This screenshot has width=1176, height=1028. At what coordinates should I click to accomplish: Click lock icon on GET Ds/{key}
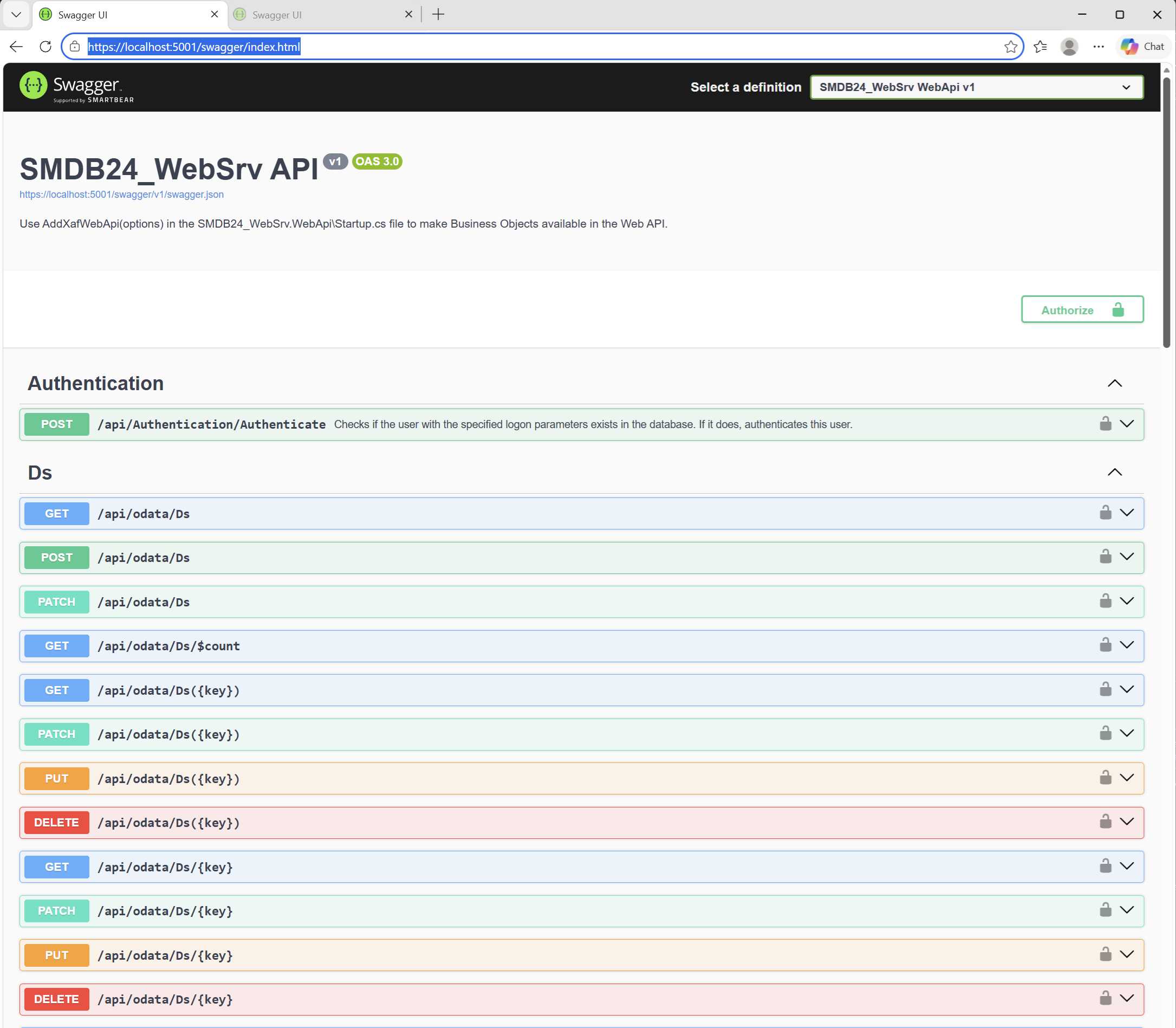1106,865
